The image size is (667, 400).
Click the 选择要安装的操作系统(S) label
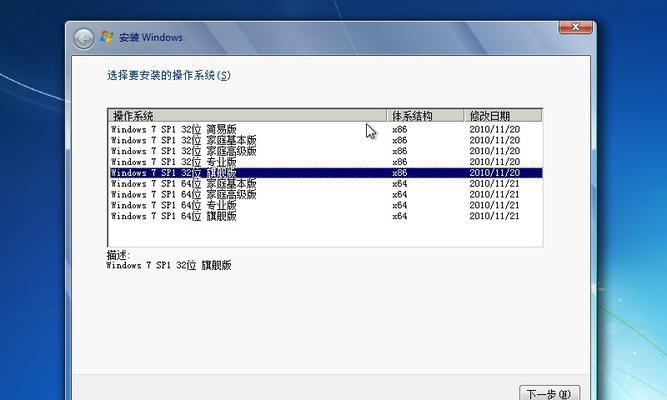[168, 75]
